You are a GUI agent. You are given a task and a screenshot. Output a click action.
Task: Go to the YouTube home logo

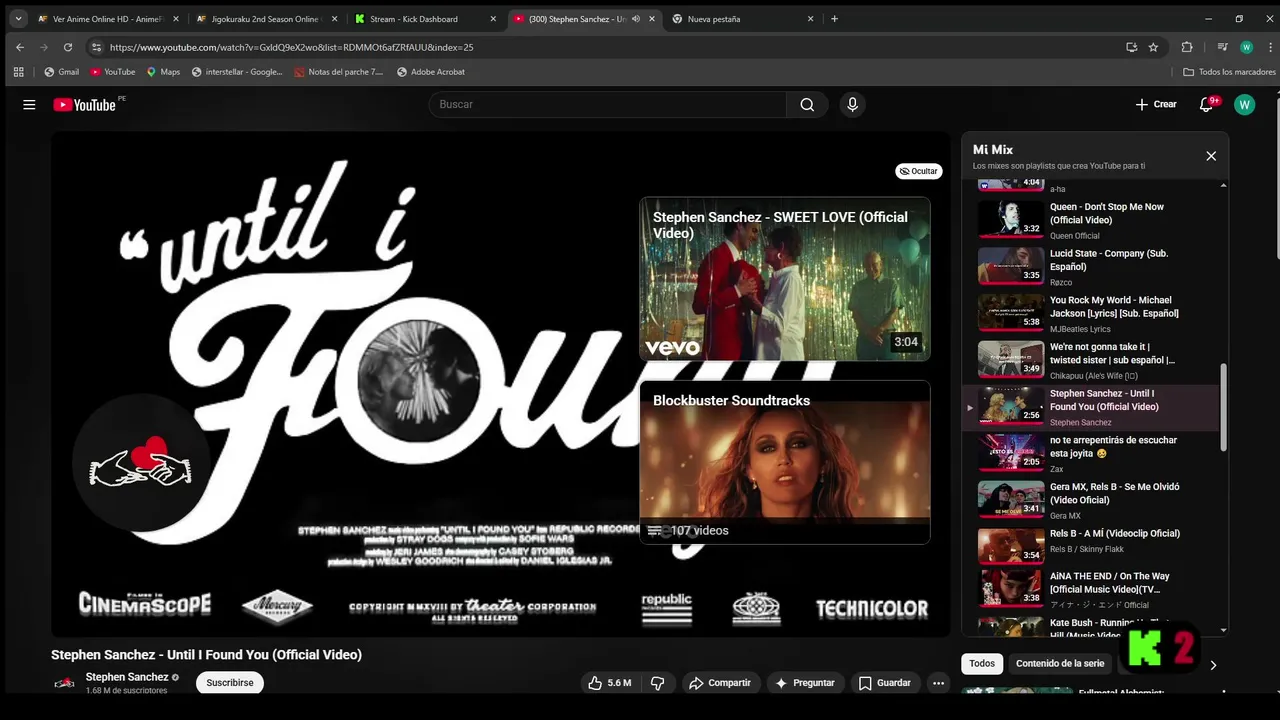[85, 105]
